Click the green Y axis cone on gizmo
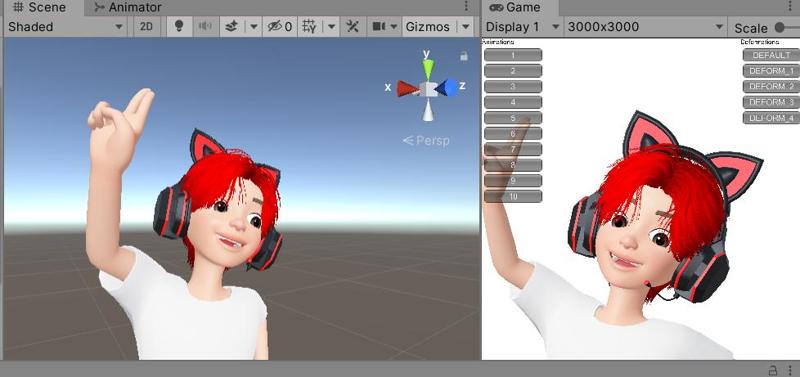 (428, 68)
